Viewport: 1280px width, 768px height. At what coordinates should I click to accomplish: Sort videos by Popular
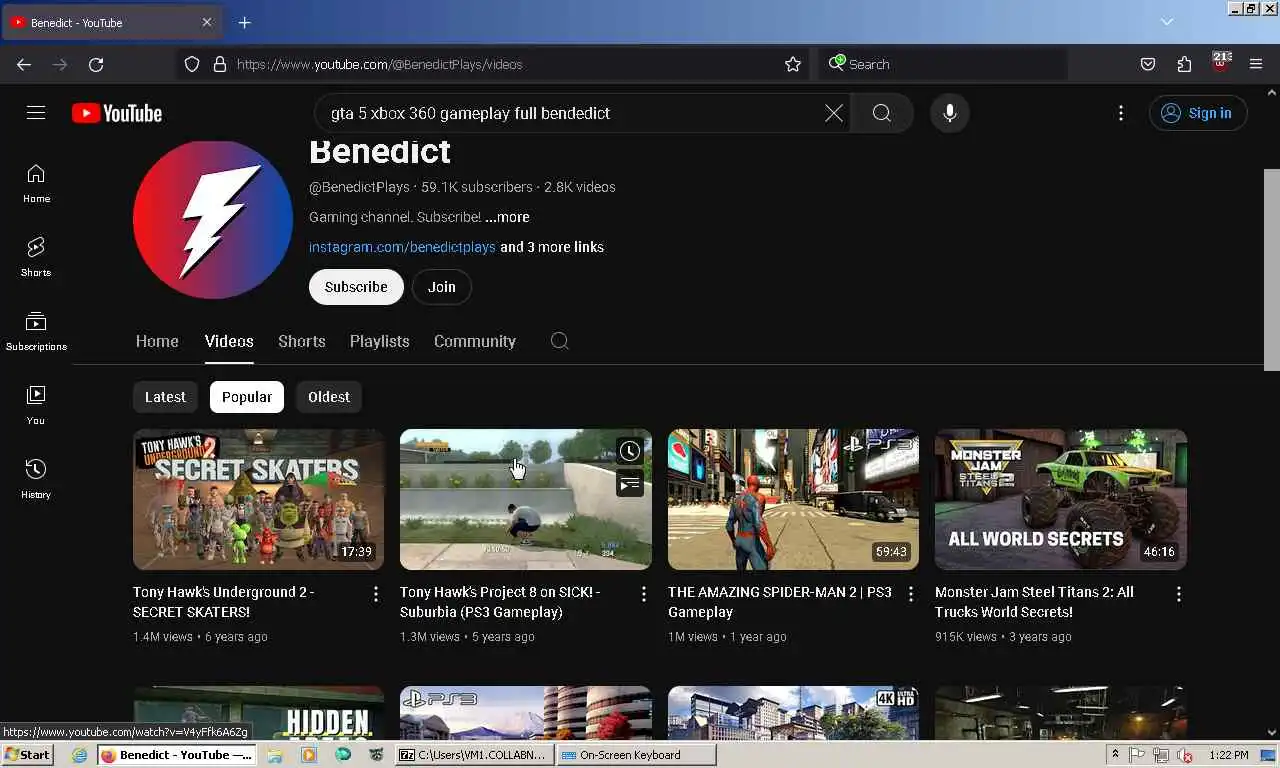(247, 397)
